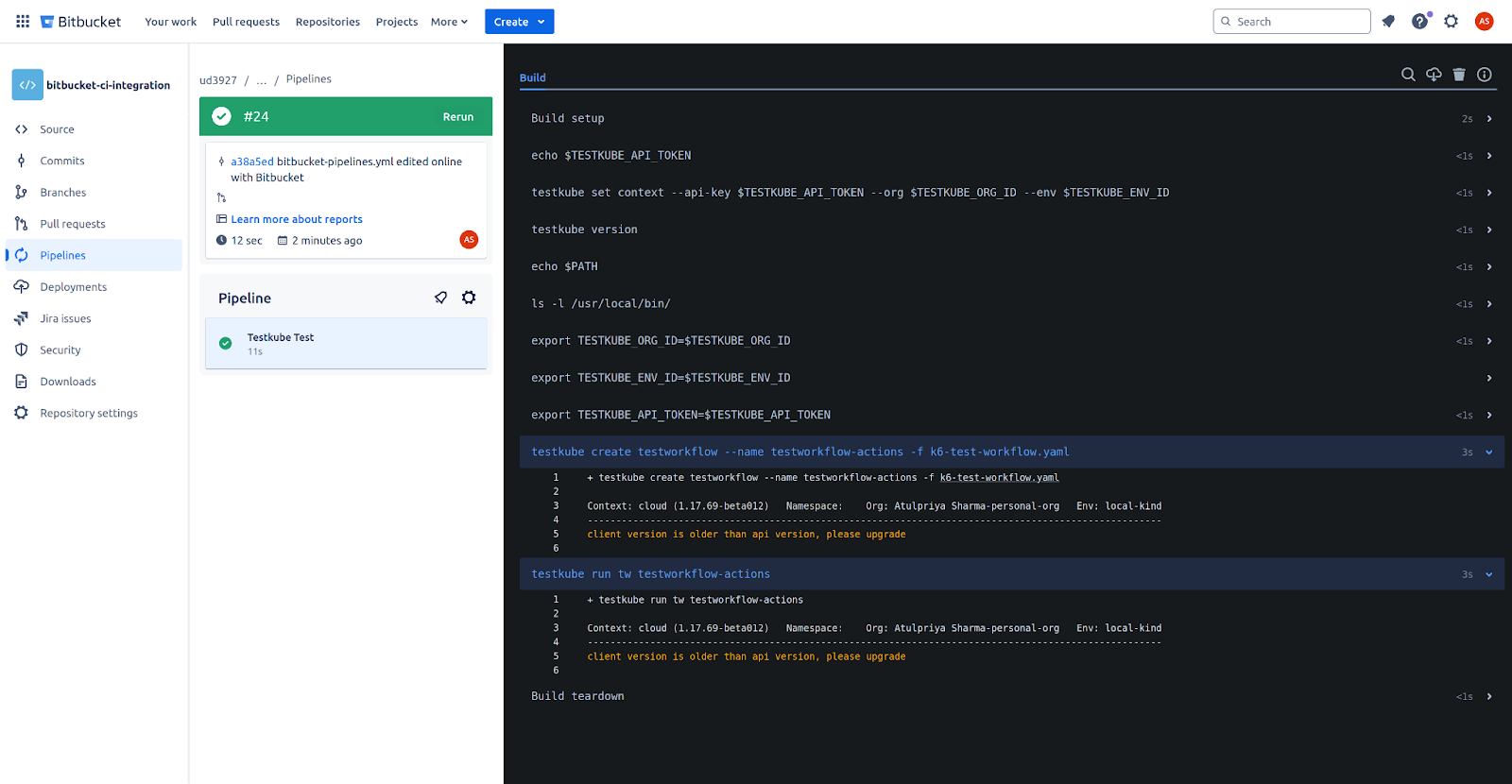Select the Testkube Test pipeline step
This screenshot has height=784, width=1512.
point(346,344)
